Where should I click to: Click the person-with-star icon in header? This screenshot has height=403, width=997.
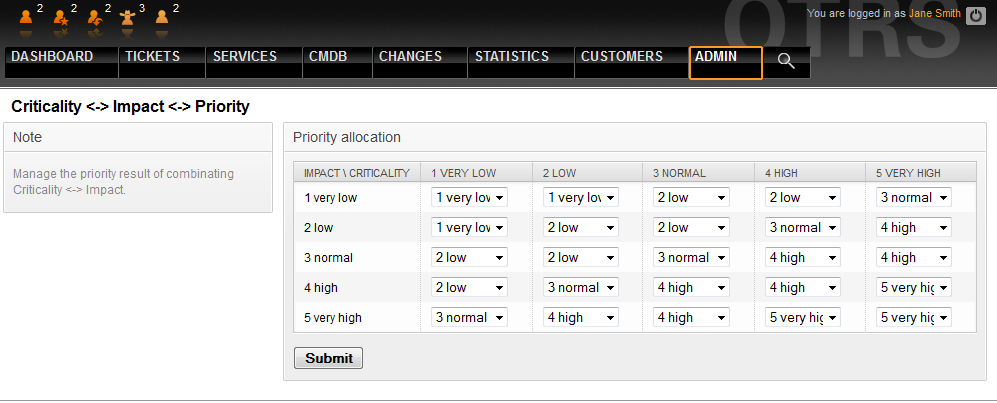[60, 16]
